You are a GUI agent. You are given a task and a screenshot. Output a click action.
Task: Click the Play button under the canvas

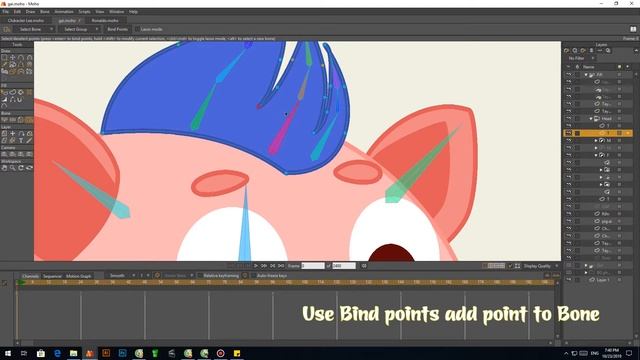(256, 266)
